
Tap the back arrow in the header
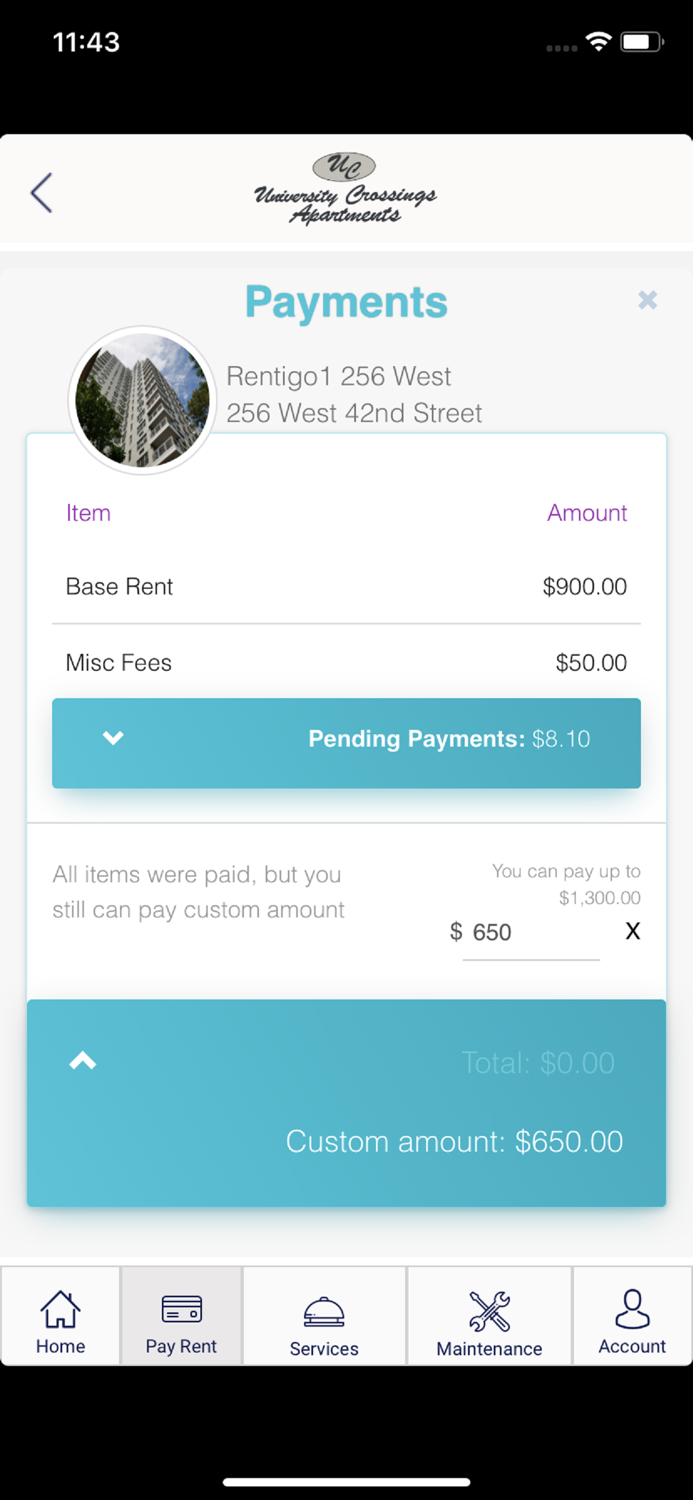[x=41, y=193]
